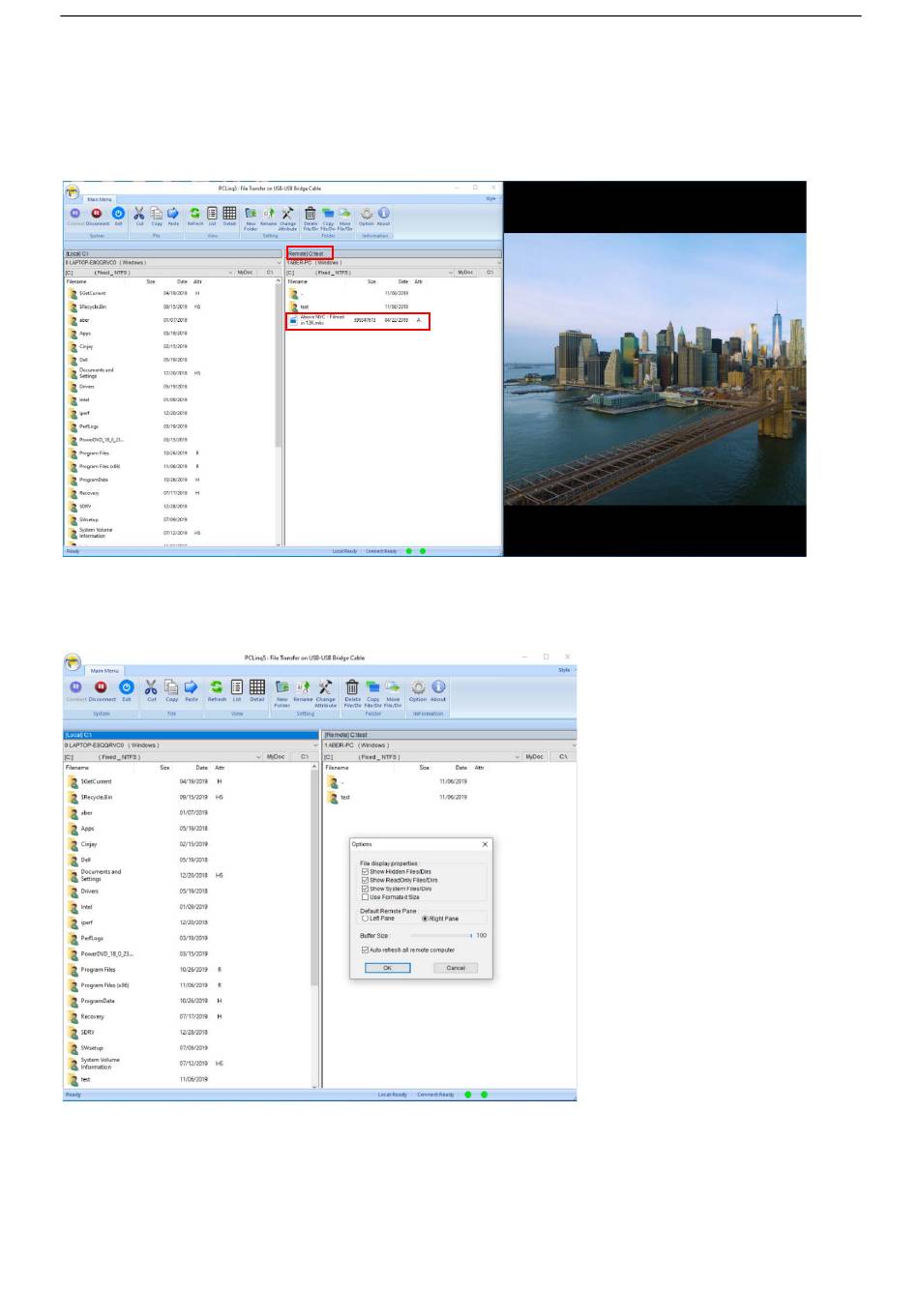Select Main Menu tab in upper window

(x=100, y=199)
